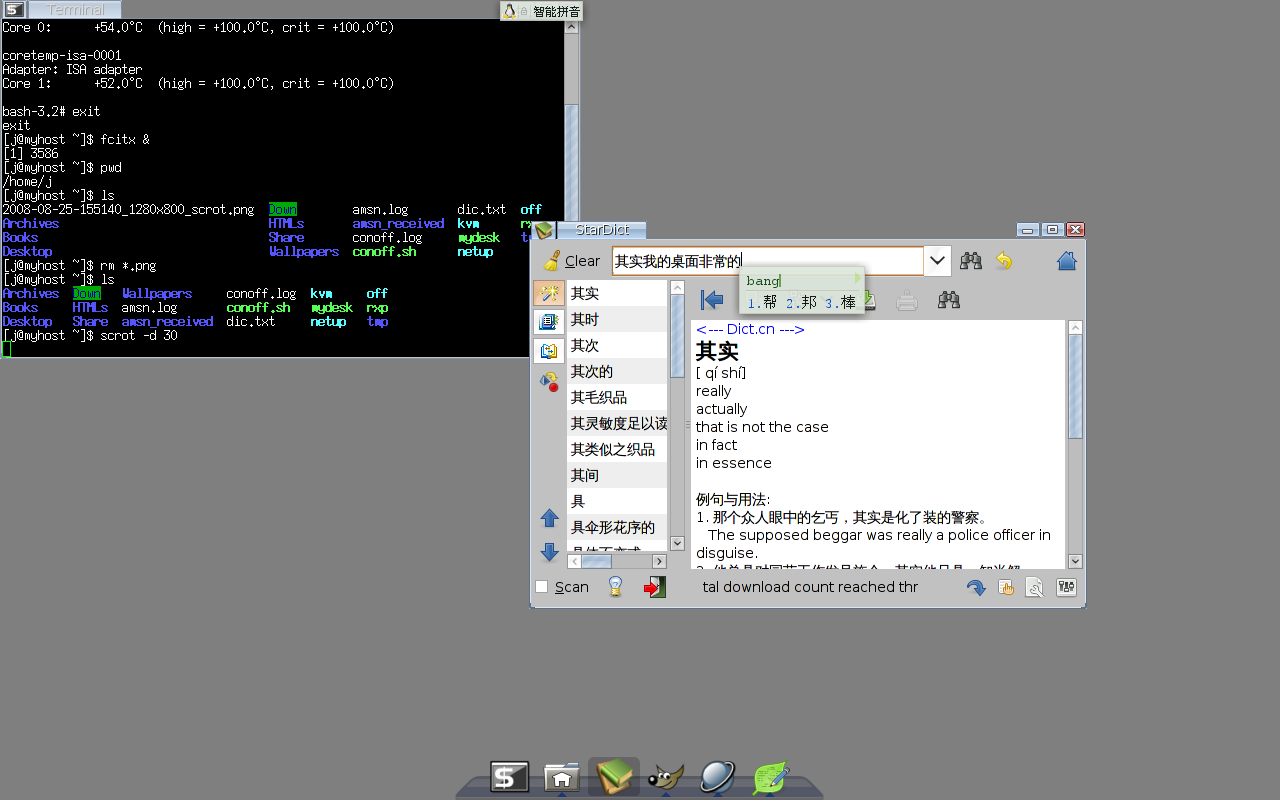Click the colored shapes sidebar icon
The image size is (1280, 800).
pyautogui.click(x=549, y=380)
